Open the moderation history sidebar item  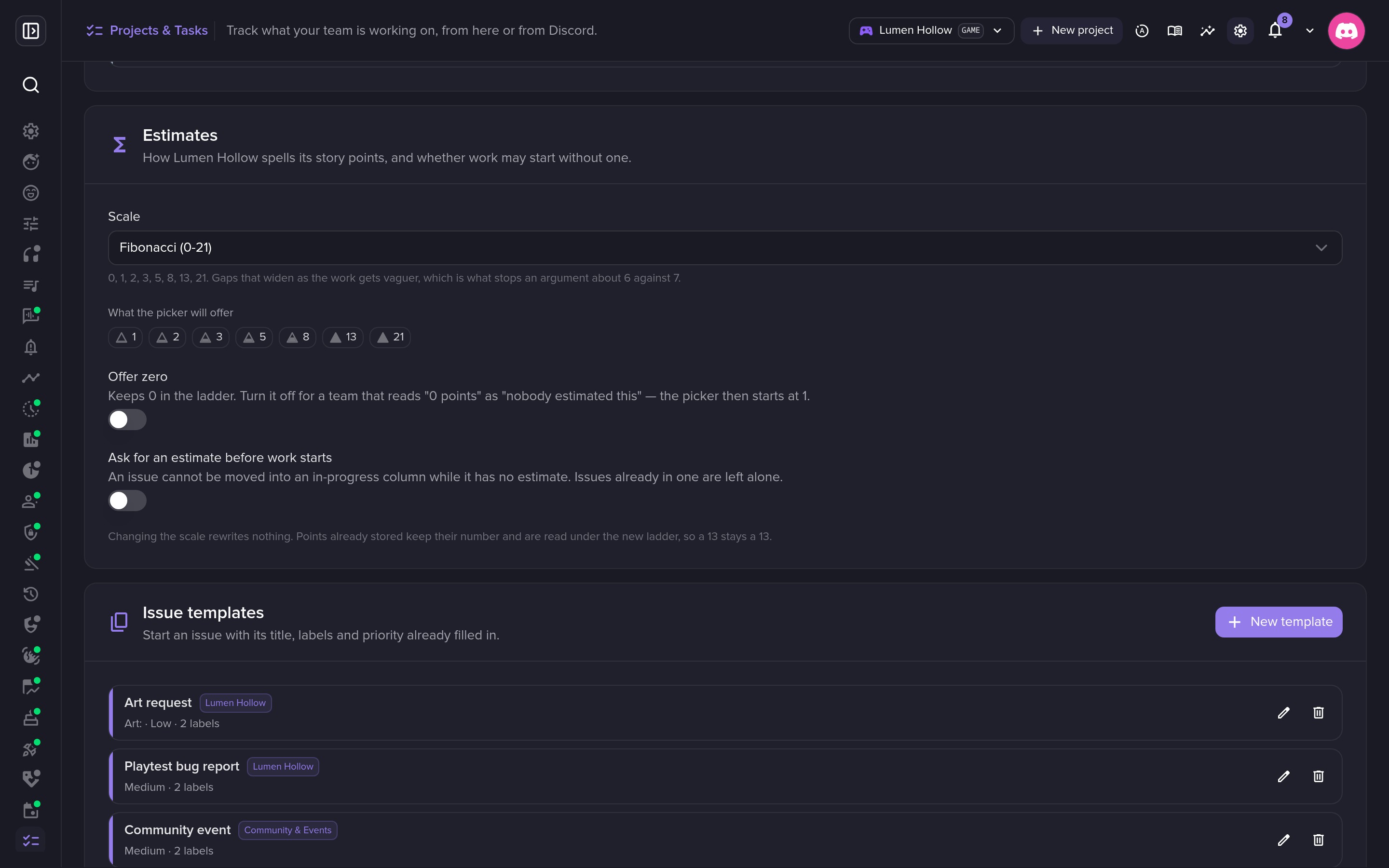tap(30, 594)
